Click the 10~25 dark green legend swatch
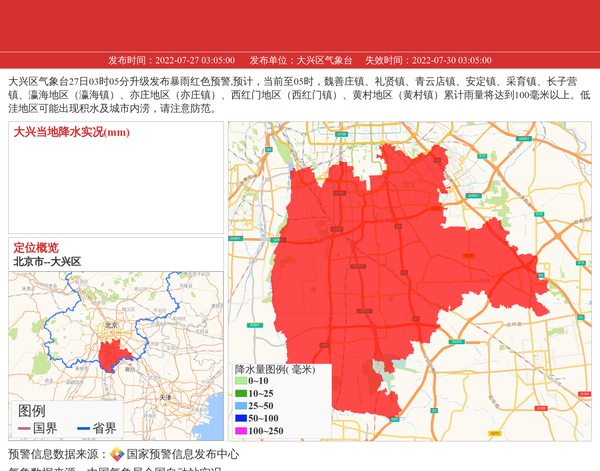Screen dimensions: 600x471 pyautogui.click(x=240, y=394)
